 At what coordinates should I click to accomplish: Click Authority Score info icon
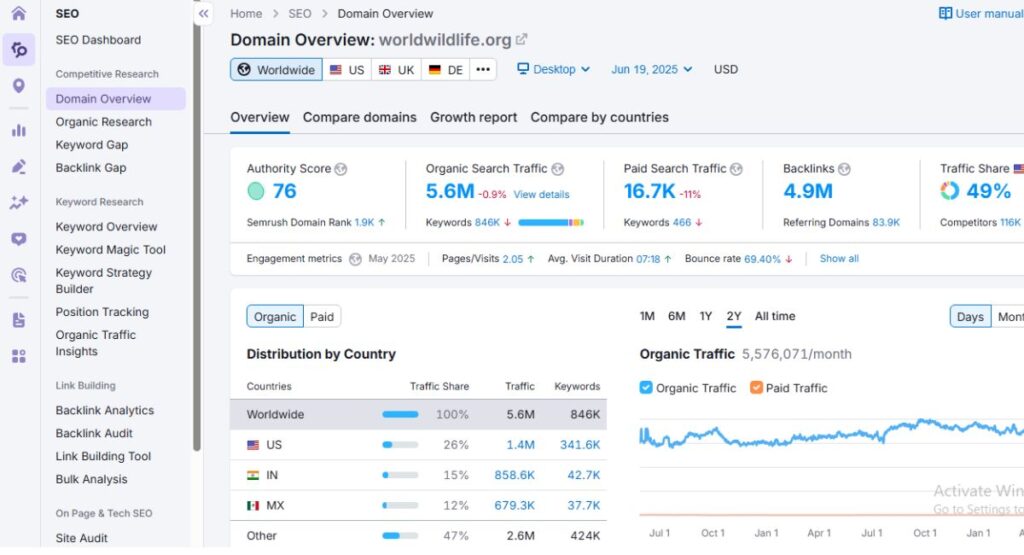click(341, 169)
